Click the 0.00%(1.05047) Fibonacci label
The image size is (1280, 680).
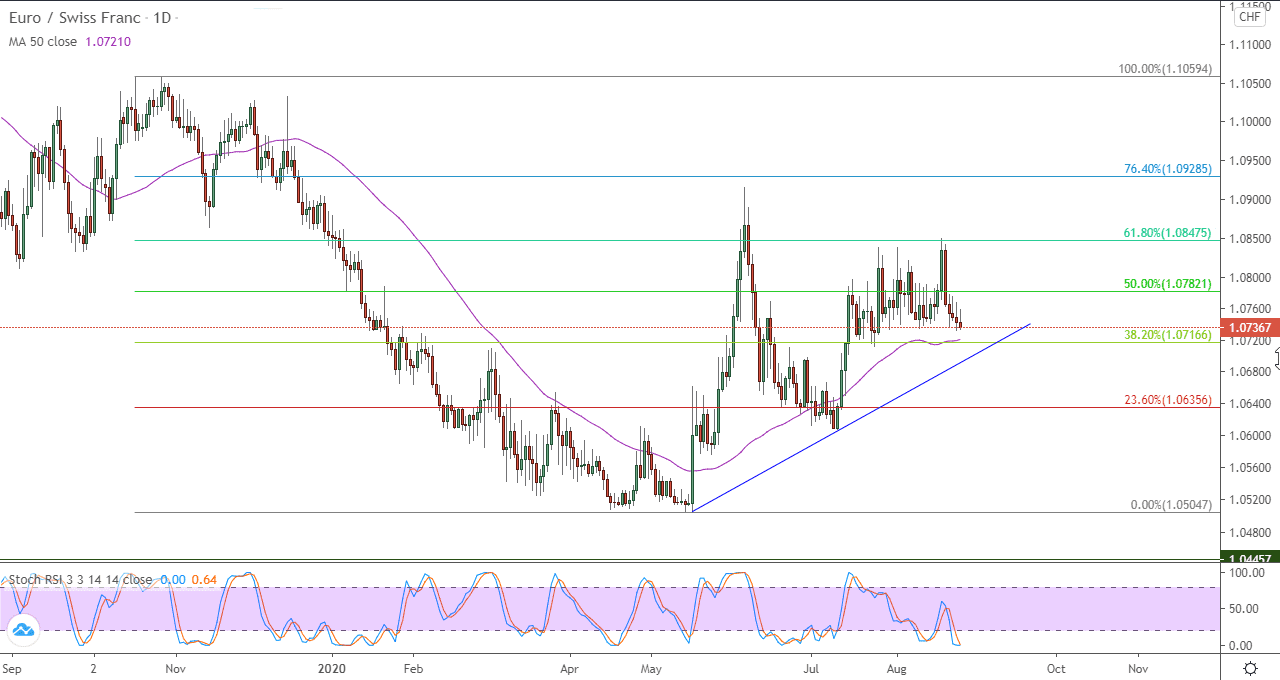(x=1171, y=505)
